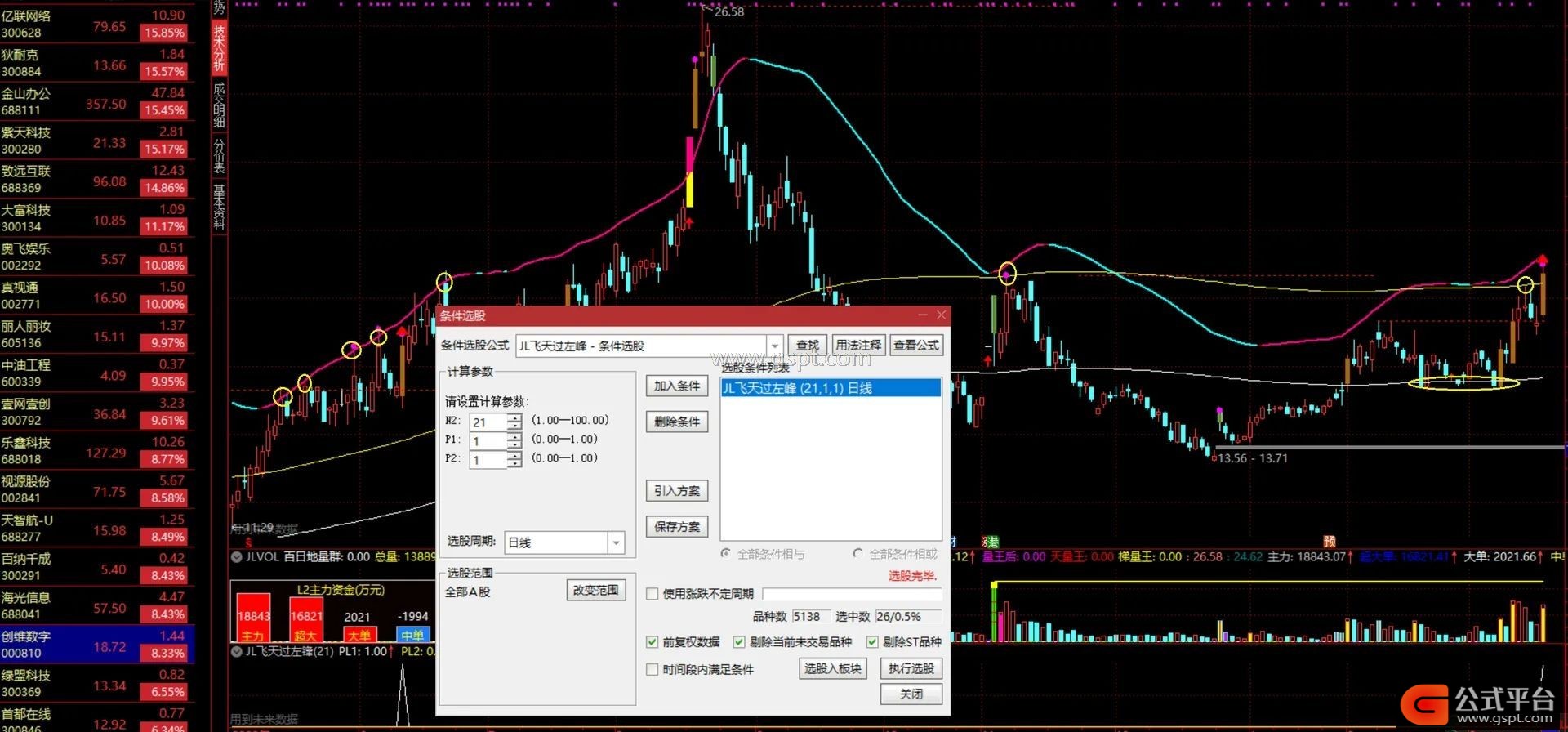Select the 全部条件相或 radio button
1568x732 pixels.
click(x=857, y=554)
